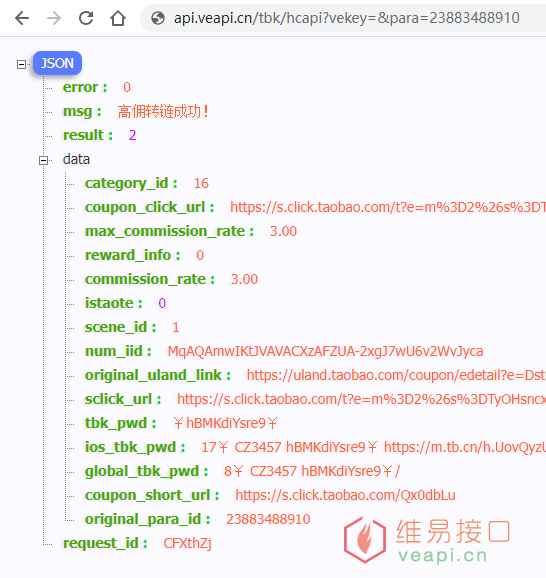Select the original_uland_link key label
546x578 pixels.
[x=158, y=375]
